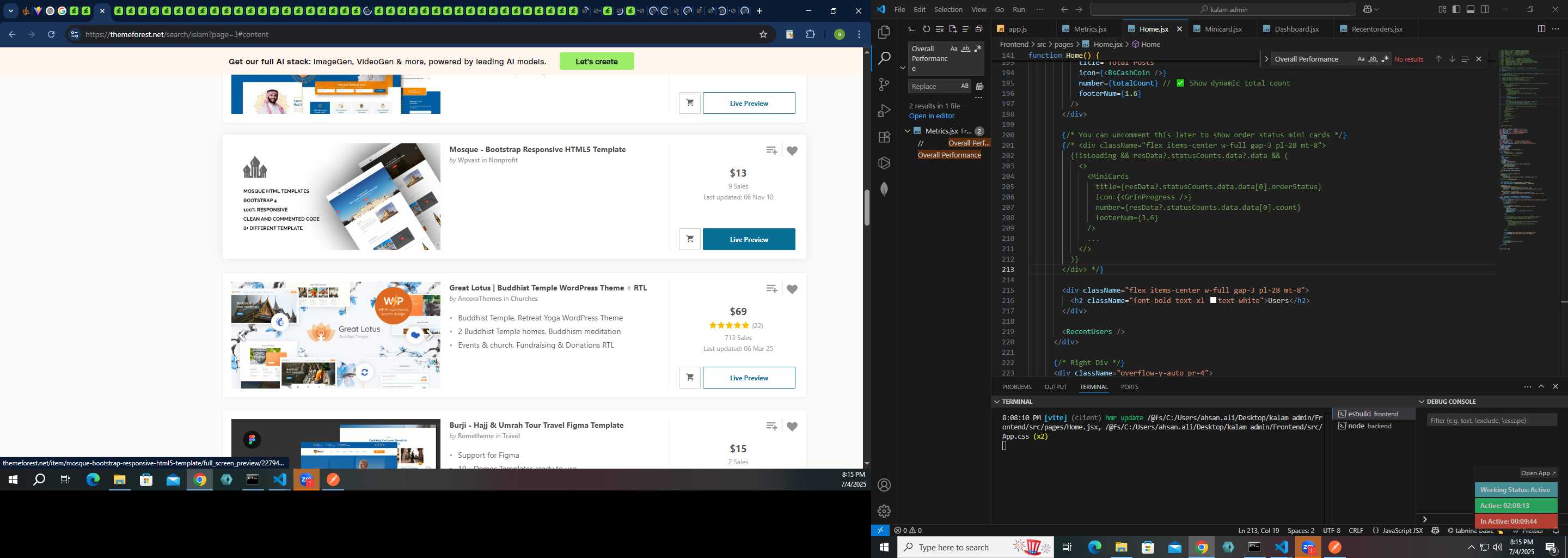The height and width of the screenshot is (558, 1568).
Task: Add Burji Figma template to collection
Action: (771, 427)
